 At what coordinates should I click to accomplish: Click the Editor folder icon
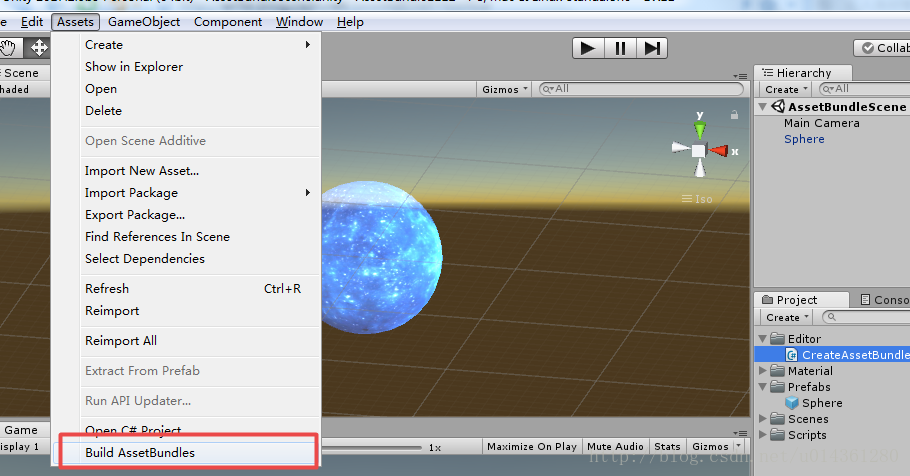(x=777, y=338)
